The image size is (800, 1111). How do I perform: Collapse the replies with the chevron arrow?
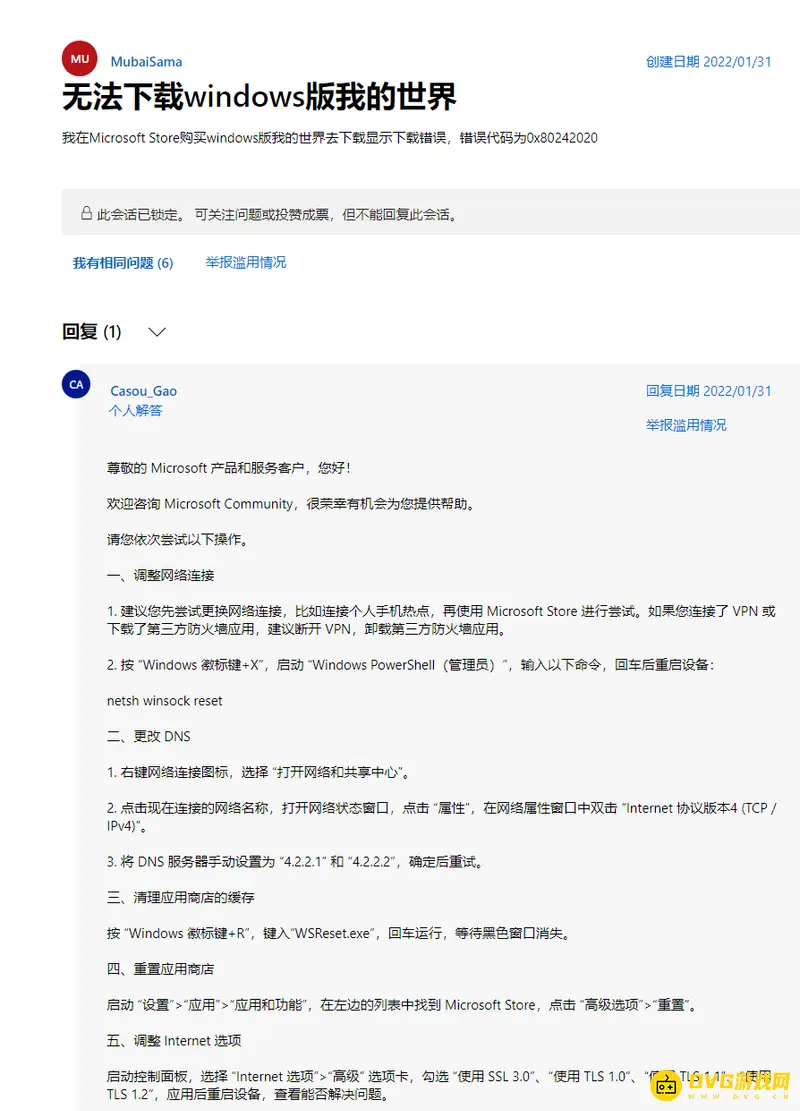click(157, 332)
